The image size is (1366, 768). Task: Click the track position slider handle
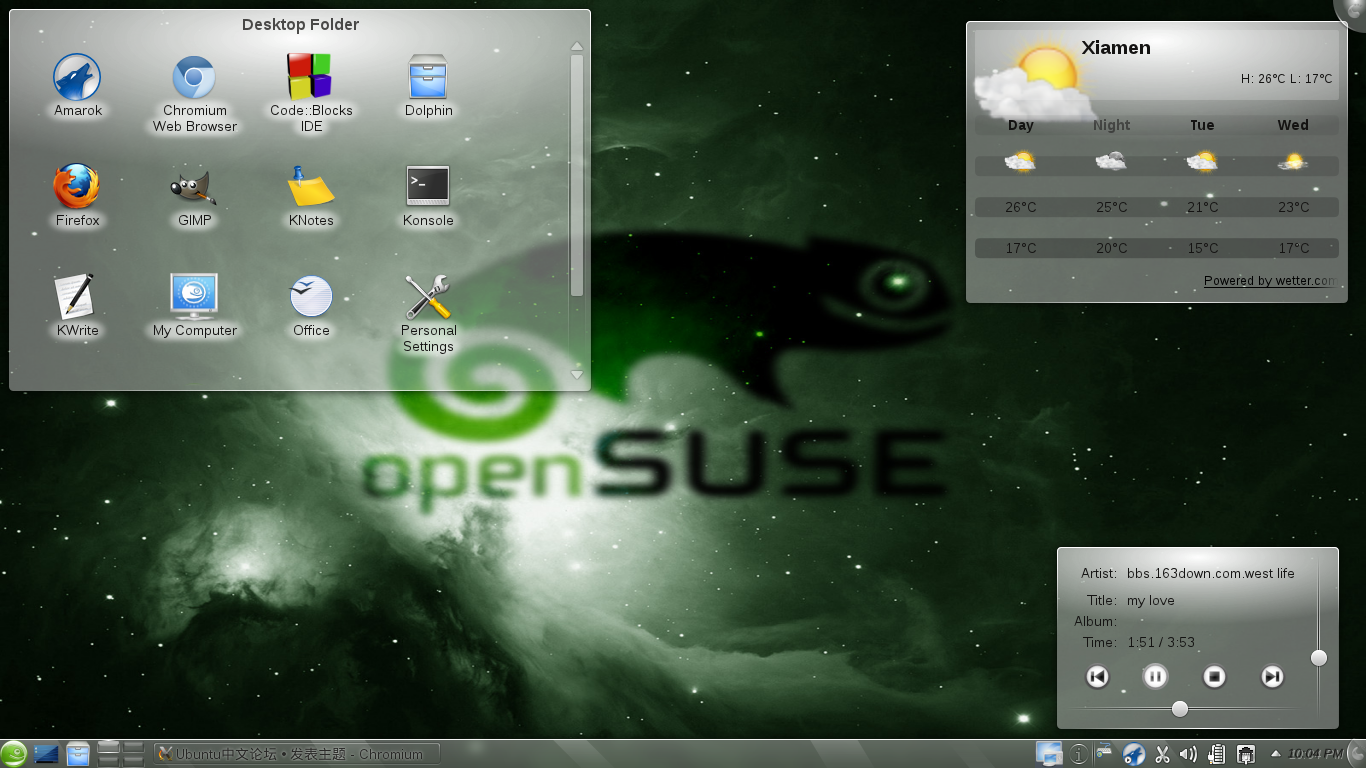[x=1180, y=709]
